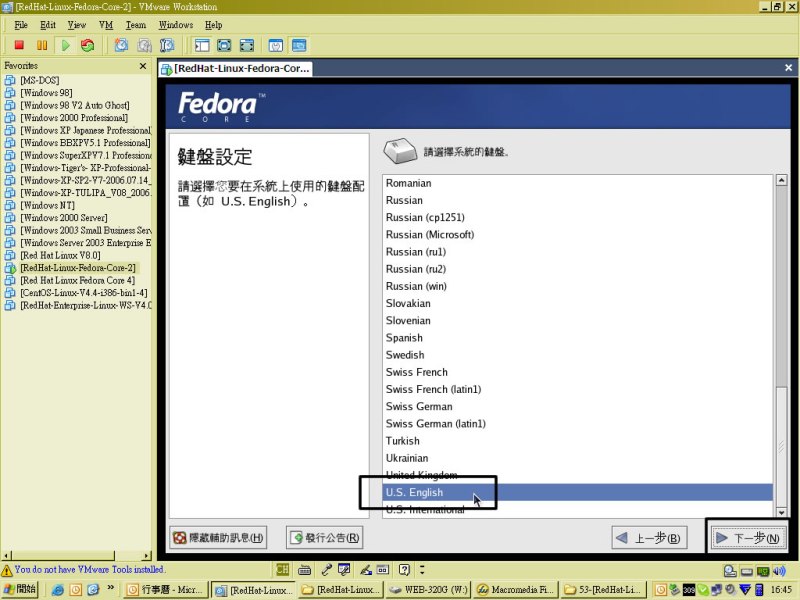The width and height of the screenshot is (800, 600).
Task: Select [Windows 2000 Professional] favorite
Action: 74,117
